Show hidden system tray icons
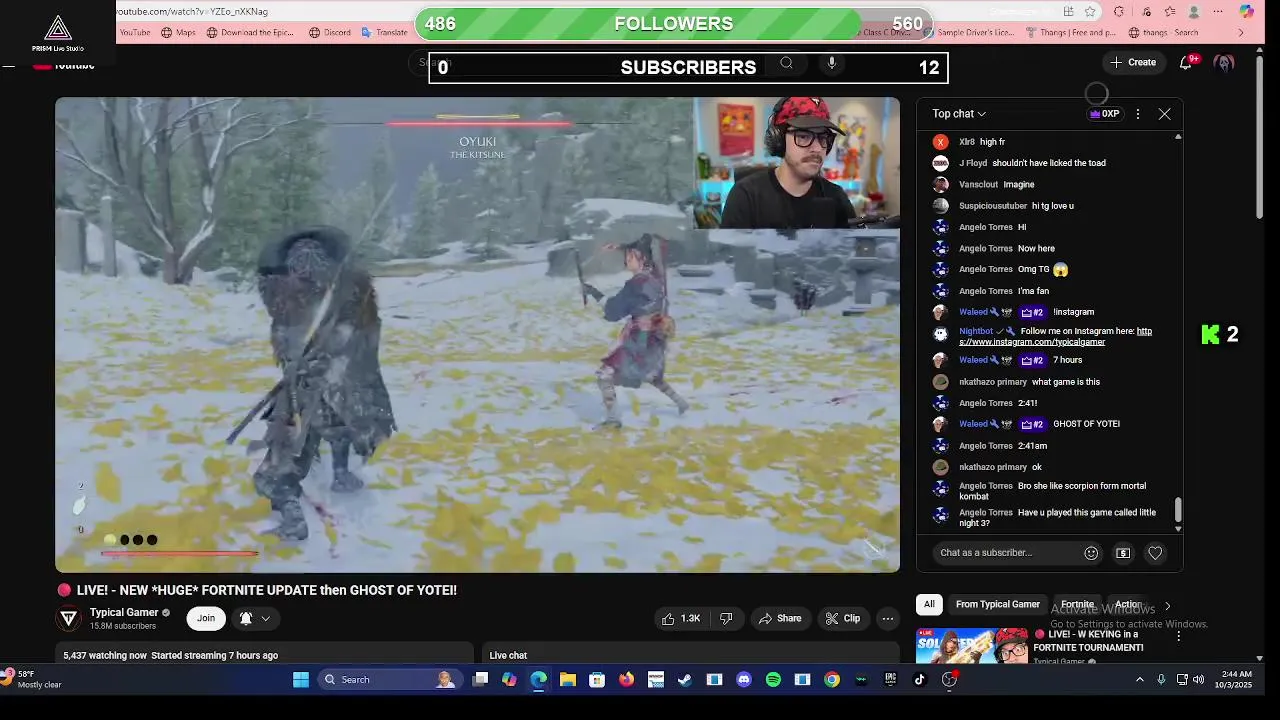 tap(1139, 680)
